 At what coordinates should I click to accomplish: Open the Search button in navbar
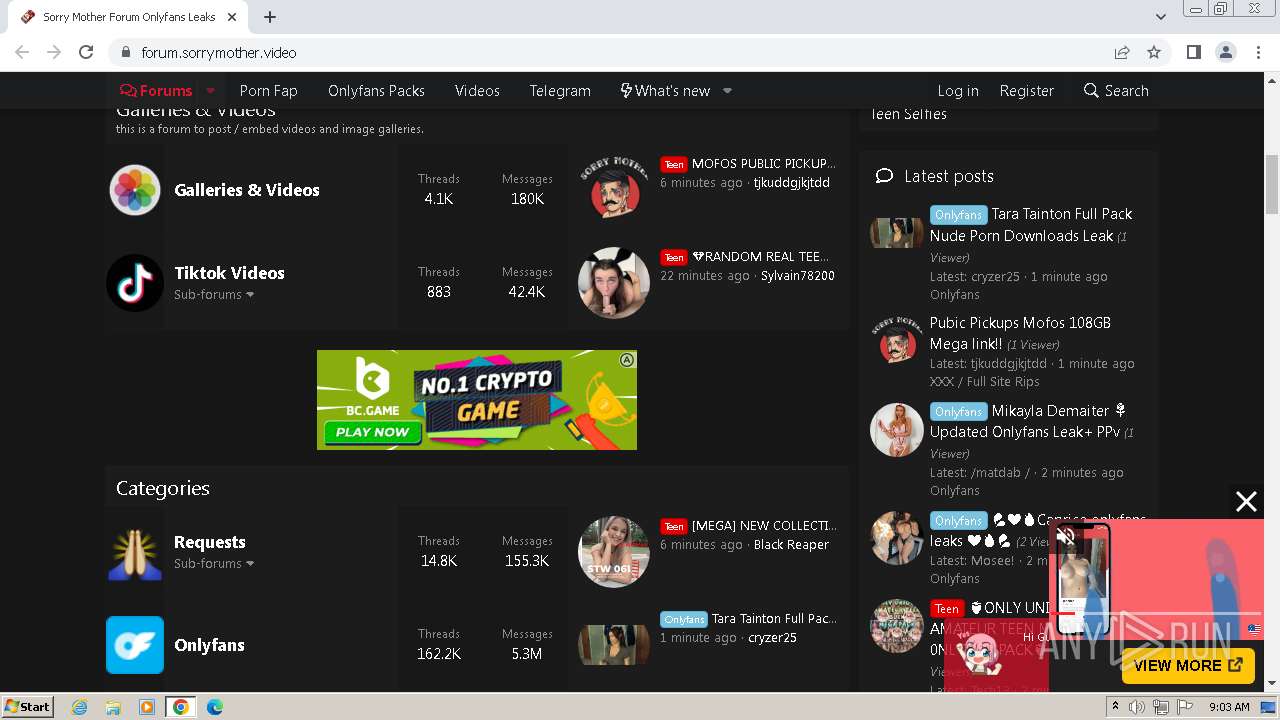(1116, 90)
